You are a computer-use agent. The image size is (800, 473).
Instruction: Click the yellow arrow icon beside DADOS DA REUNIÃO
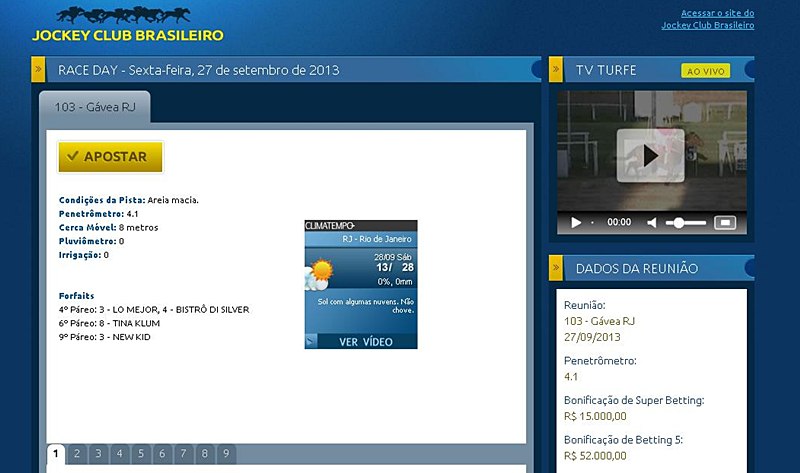click(556, 267)
